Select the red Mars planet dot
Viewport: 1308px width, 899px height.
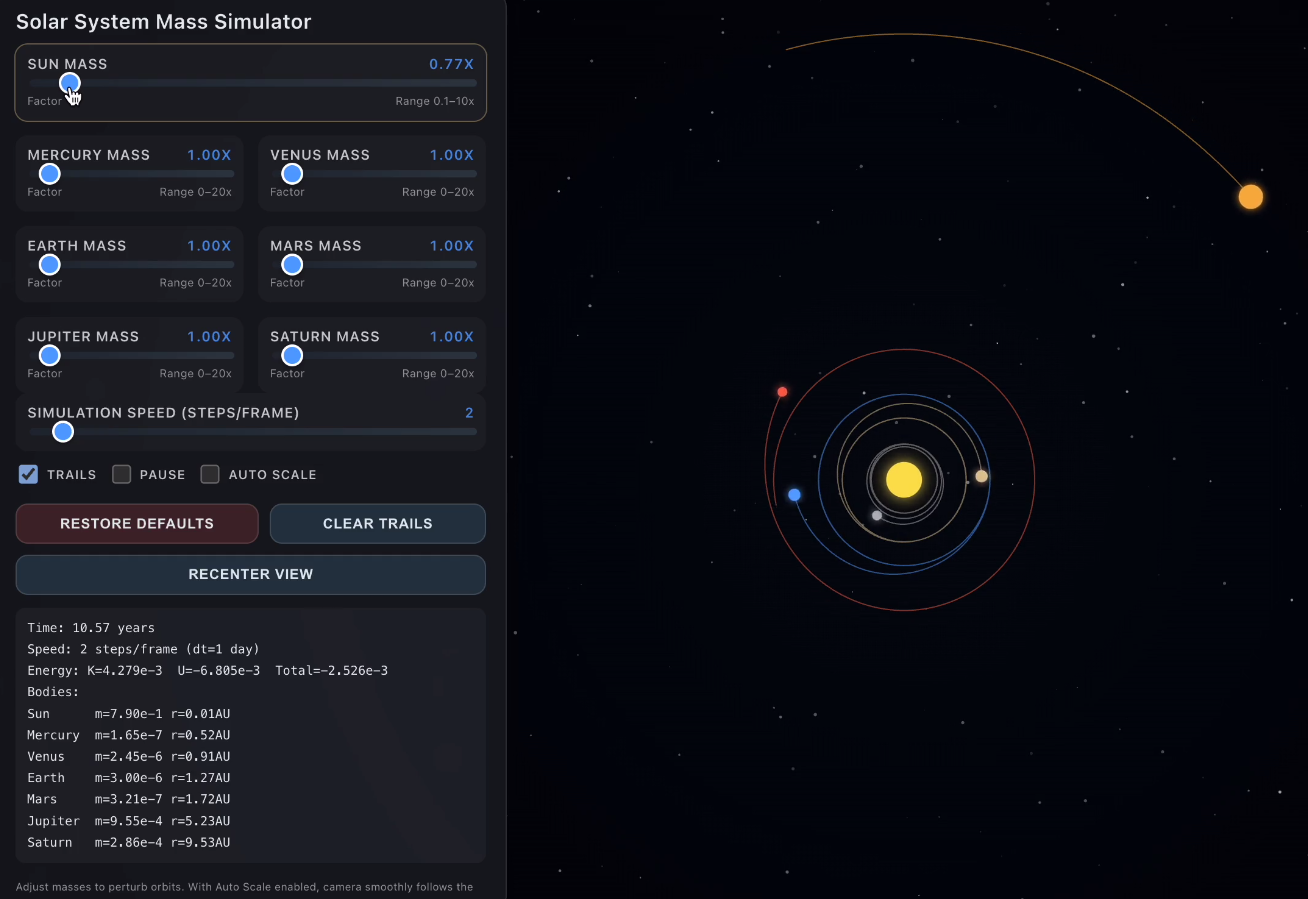pos(782,392)
